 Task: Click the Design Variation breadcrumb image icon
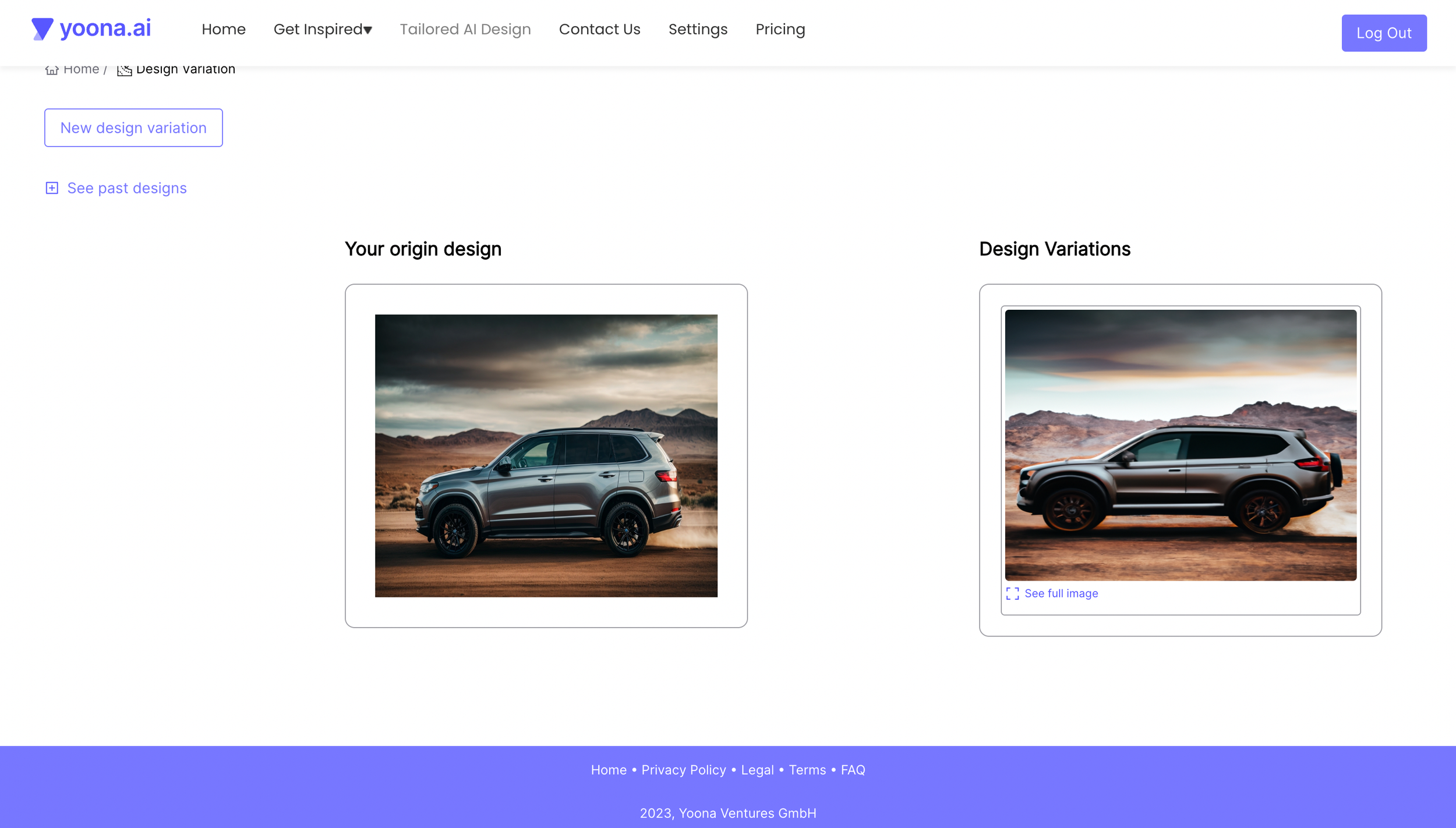pos(125,70)
